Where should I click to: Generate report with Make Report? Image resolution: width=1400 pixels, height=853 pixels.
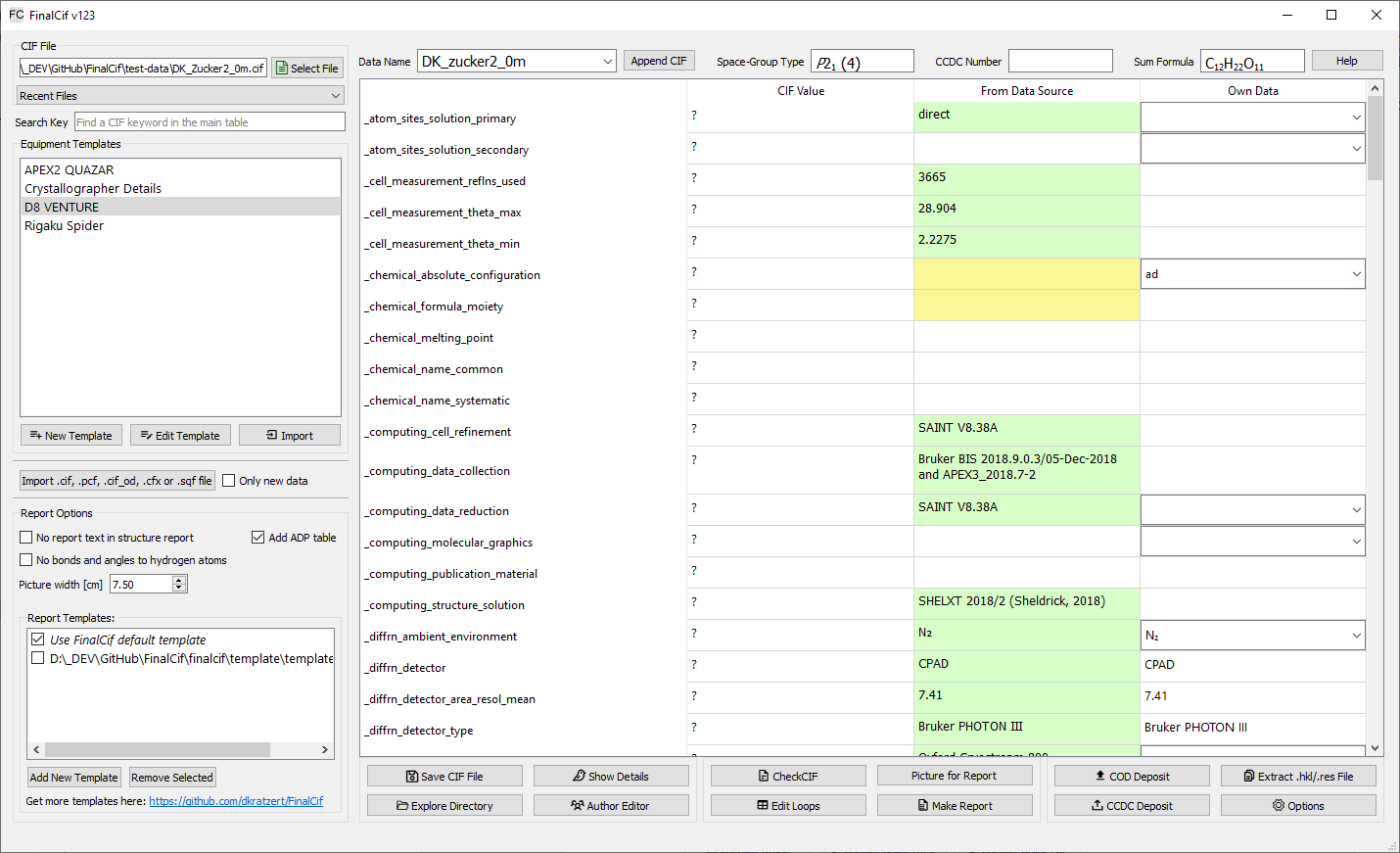pos(955,806)
